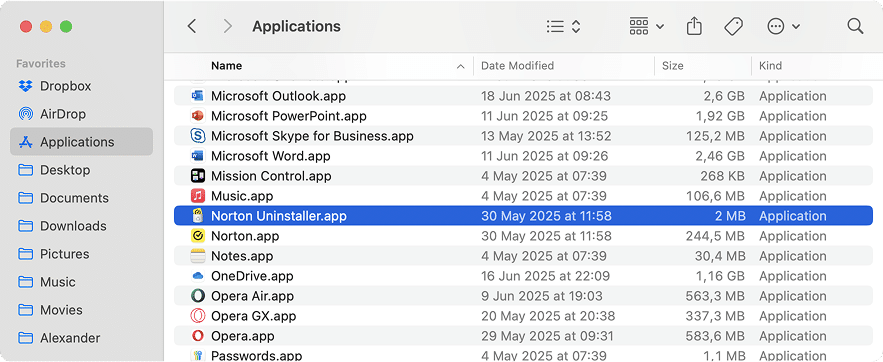Viewport: 883px width, 362px height.
Task: Go back with the left chevron
Action: [x=192, y=26]
